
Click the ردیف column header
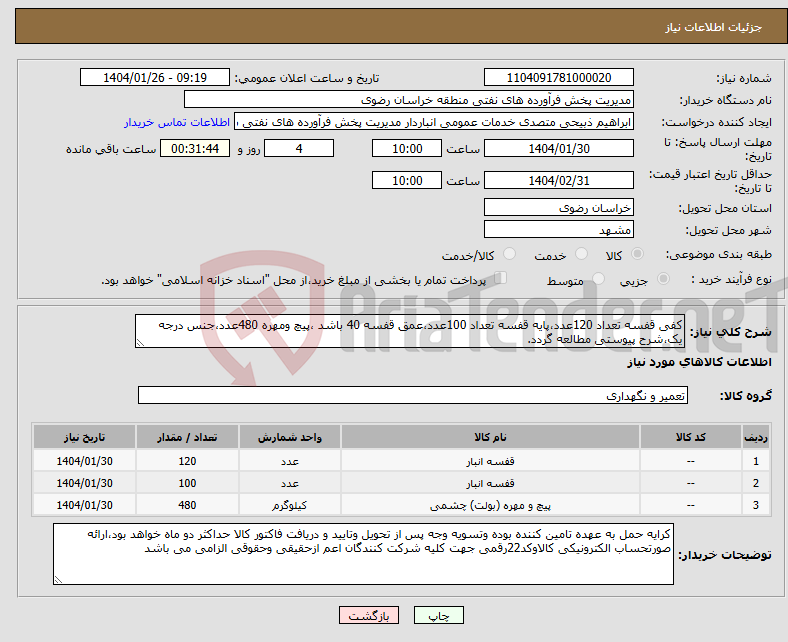point(756,437)
